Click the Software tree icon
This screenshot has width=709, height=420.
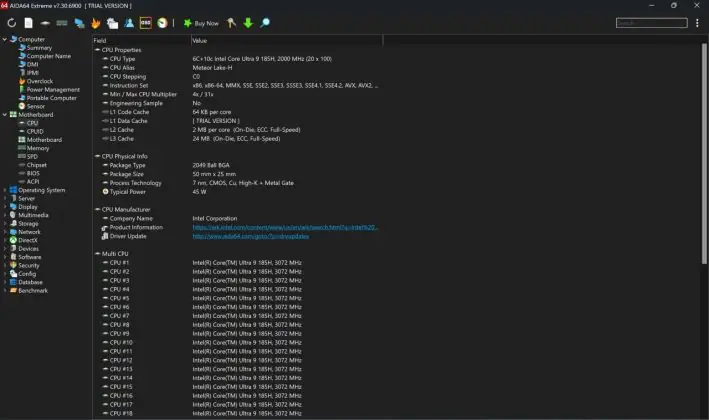coord(13,257)
